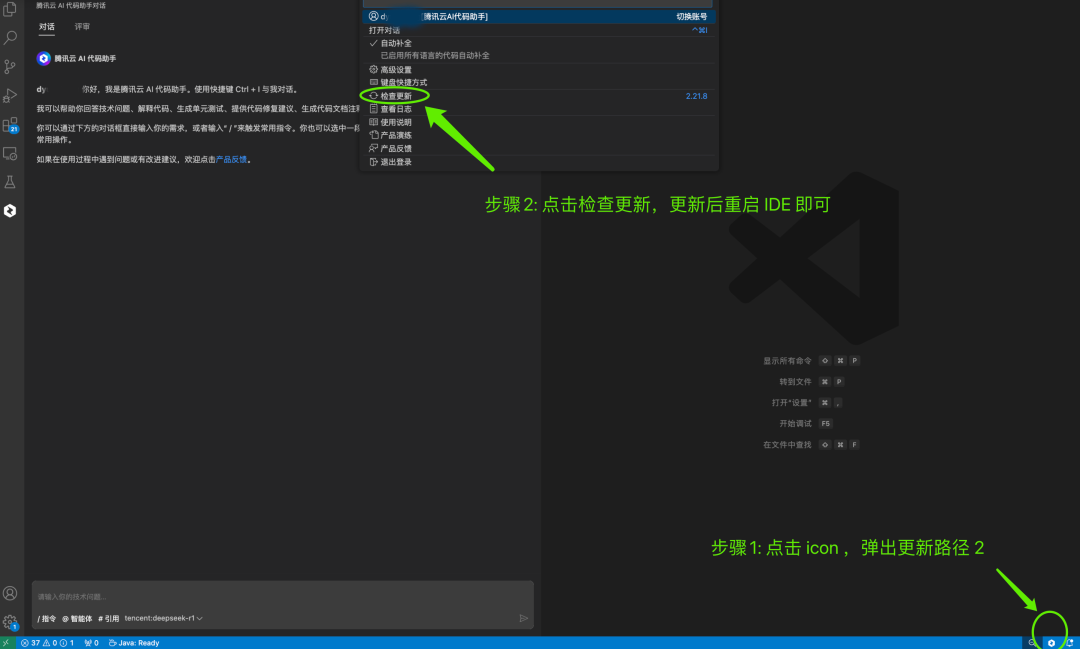Switch to the 对话 tab
The height and width of the screenshot is (649, 1080).
pyautogui.click(x=47, y=27)
